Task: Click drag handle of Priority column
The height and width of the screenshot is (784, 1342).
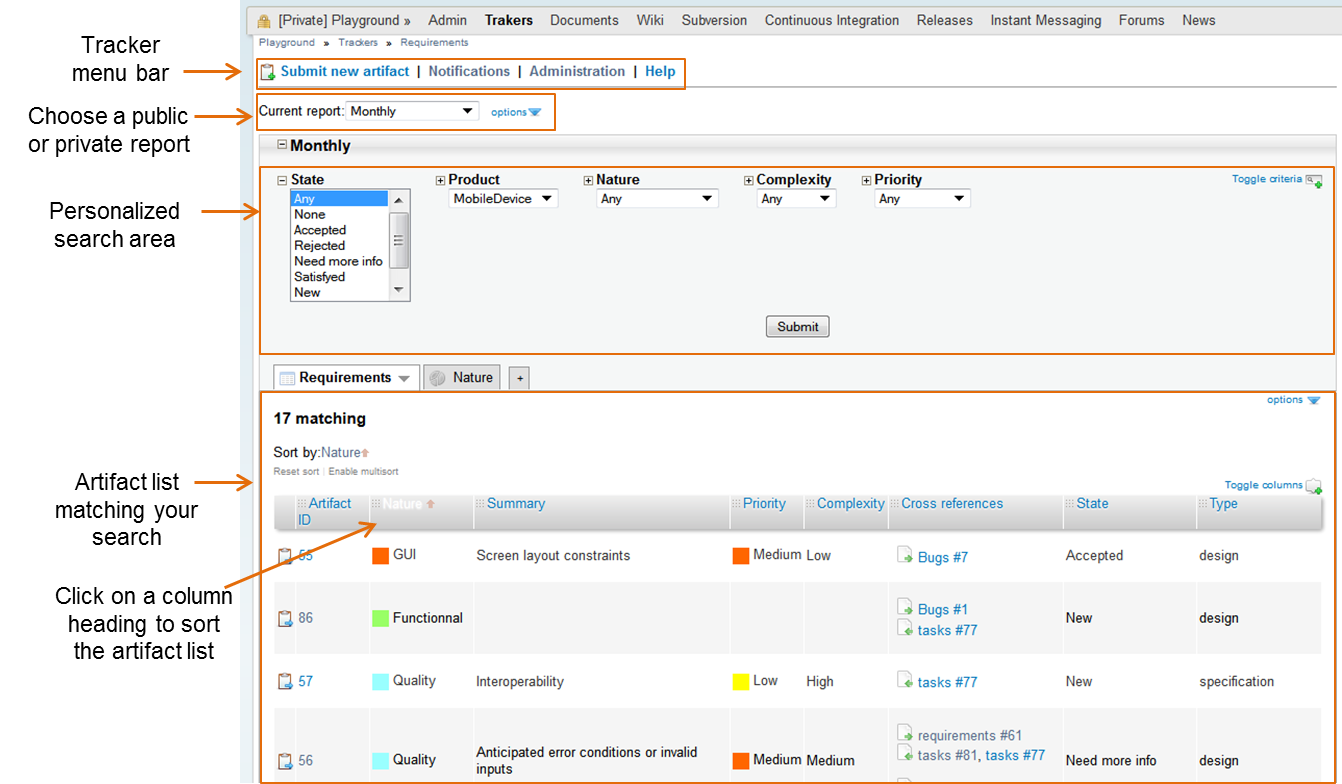Action: coord(736,504)
